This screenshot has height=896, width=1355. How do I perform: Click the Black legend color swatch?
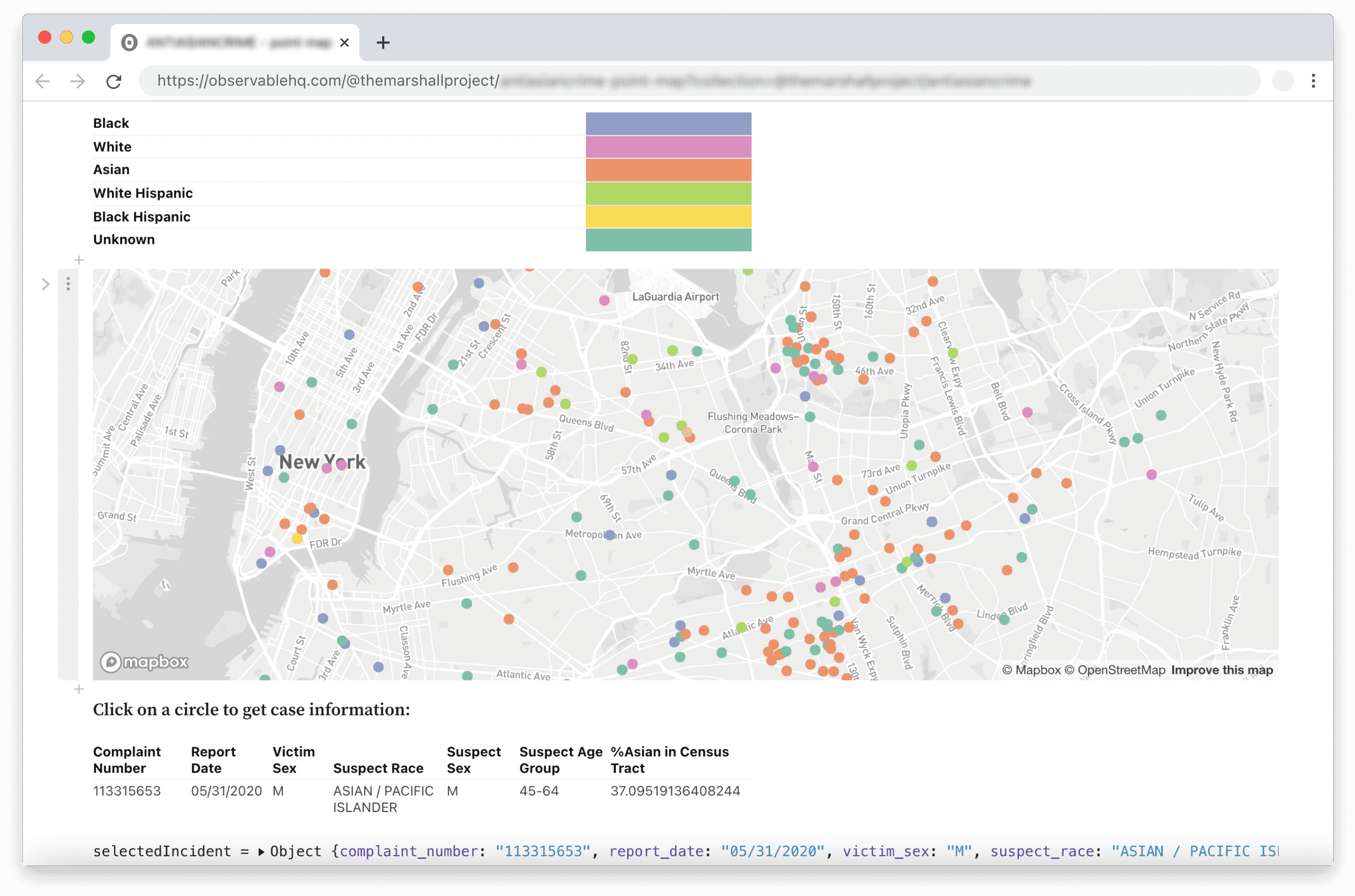coord(668,123)
